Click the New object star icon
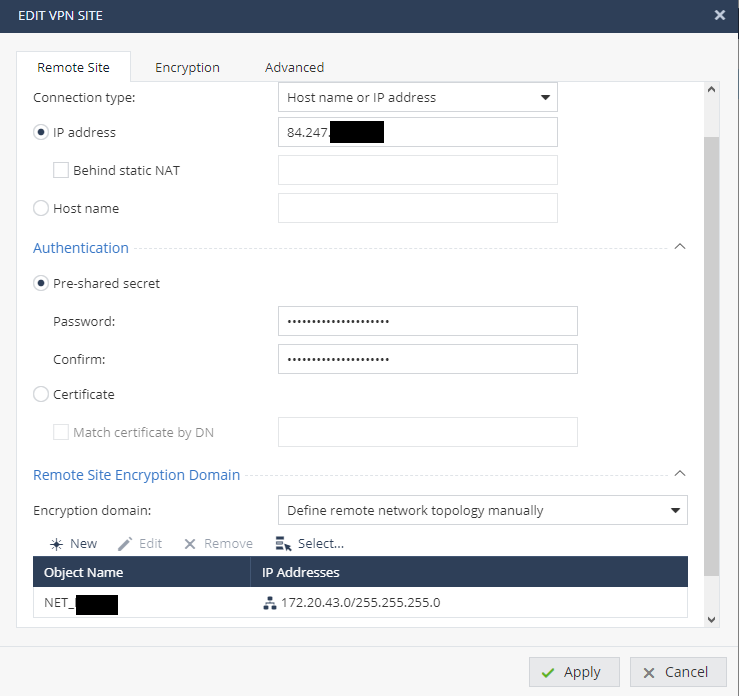739x696 pixels. (56, 543)
